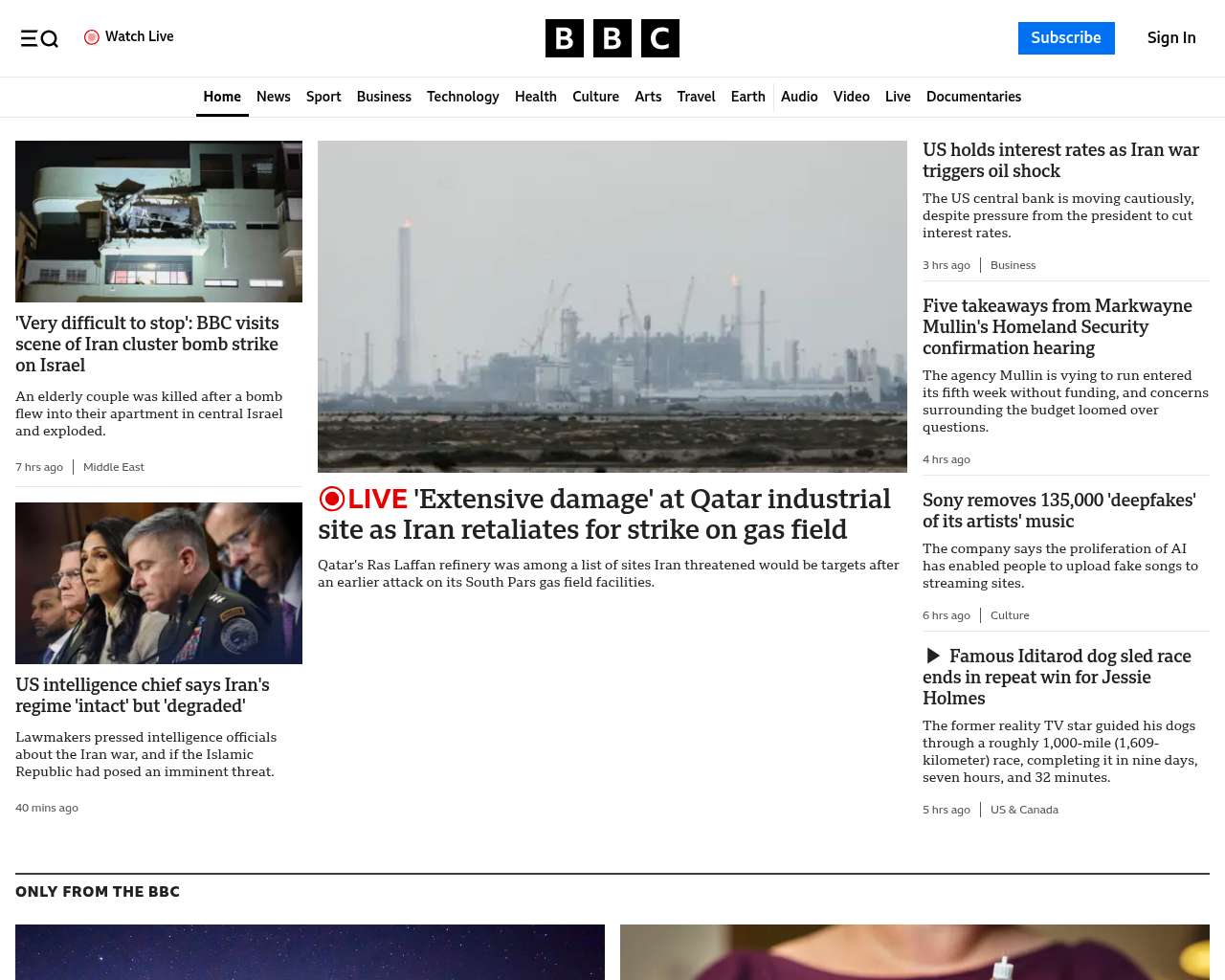Click the BBC logo

[x=612, y=38]
